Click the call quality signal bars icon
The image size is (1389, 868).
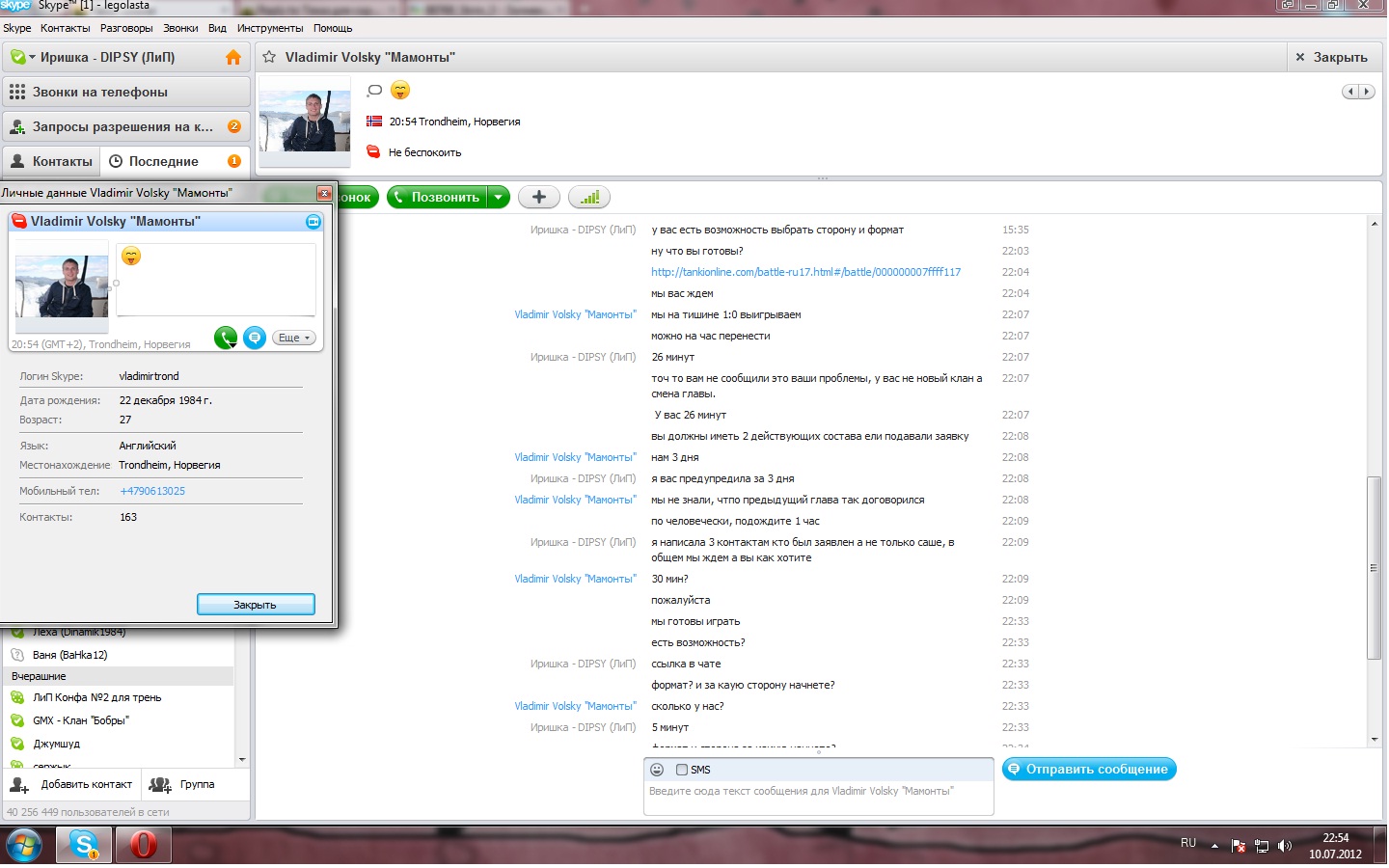[x=589, y=197]
